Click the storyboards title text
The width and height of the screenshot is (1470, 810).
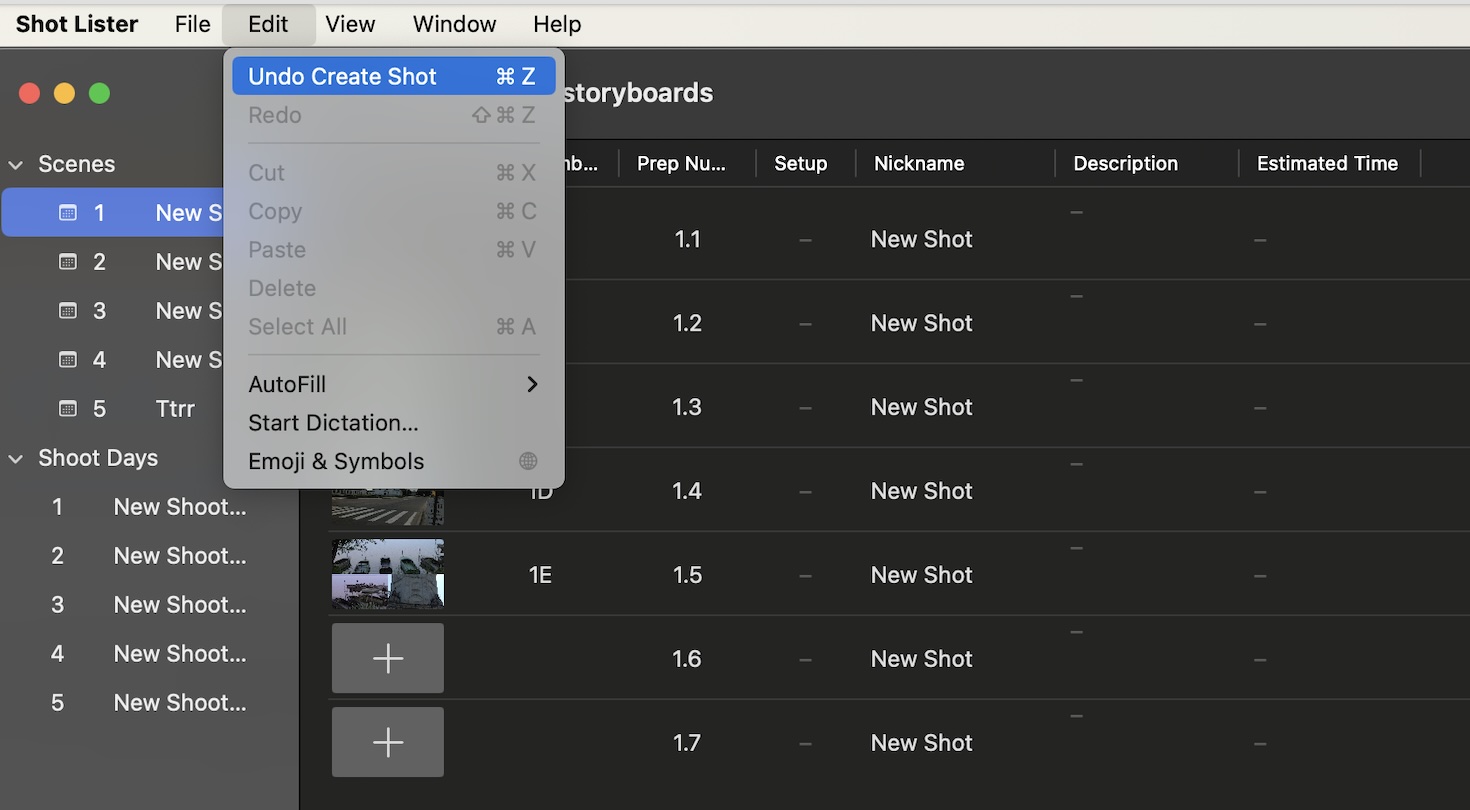click(x=638, y=93)
